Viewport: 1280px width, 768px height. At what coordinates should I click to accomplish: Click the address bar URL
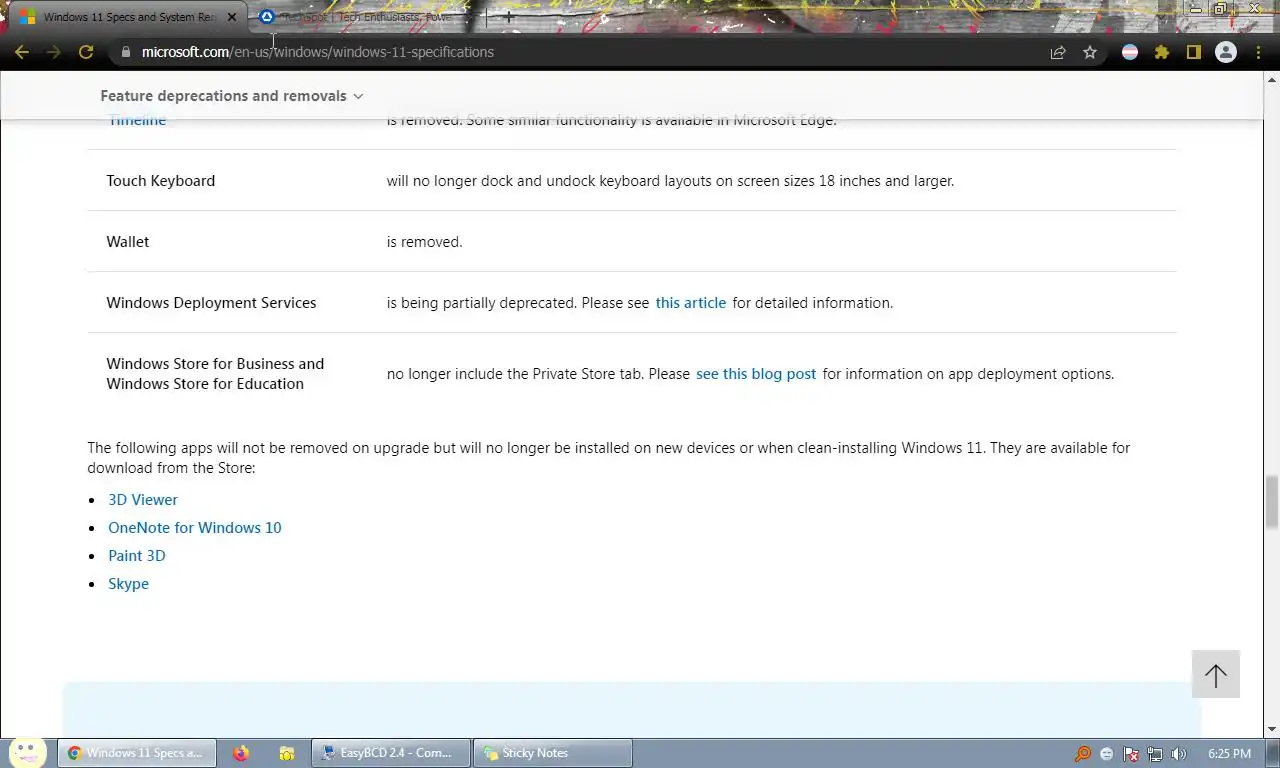pyautogui.click(x=317, y=52)
